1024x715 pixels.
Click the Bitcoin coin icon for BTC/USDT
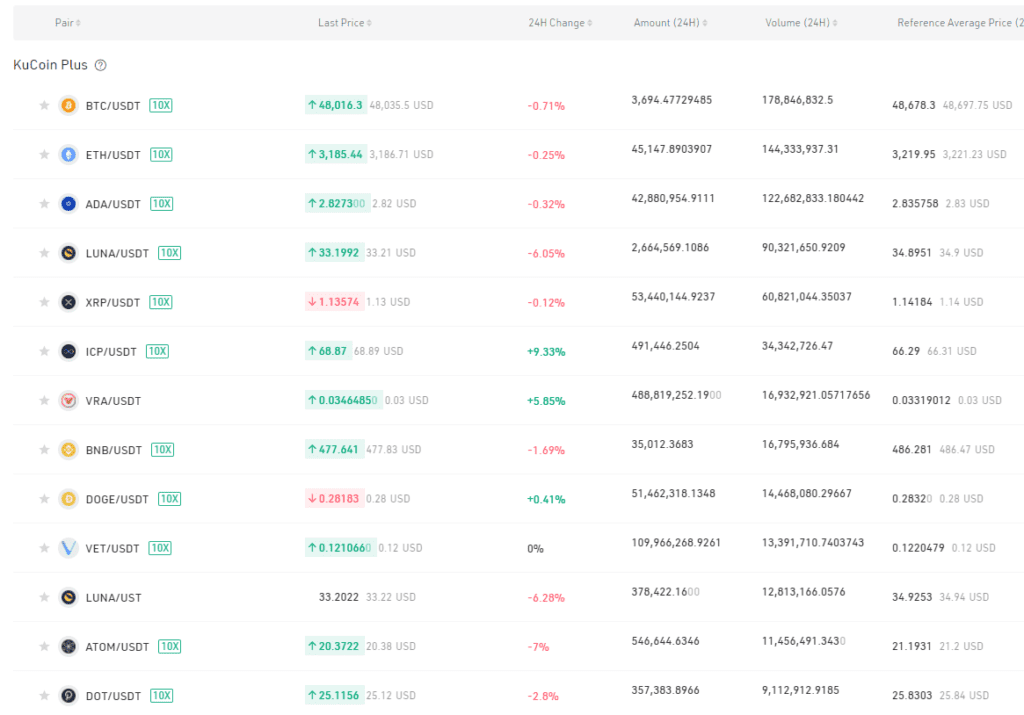(x=69, y=105)
